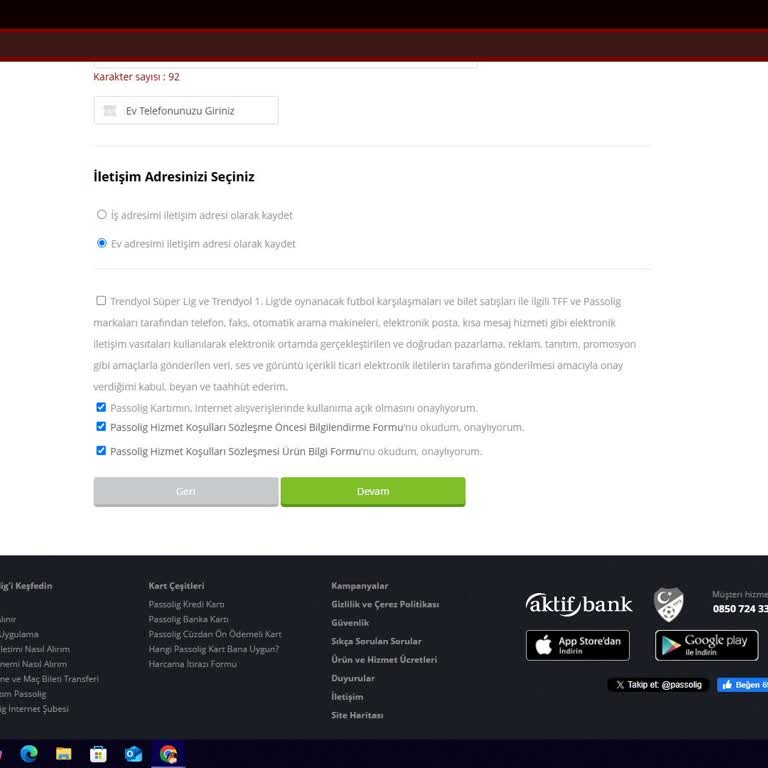Launch Microsoft Store from the taskbar
This screenshot has height=768, width=768.
[98, 753]
